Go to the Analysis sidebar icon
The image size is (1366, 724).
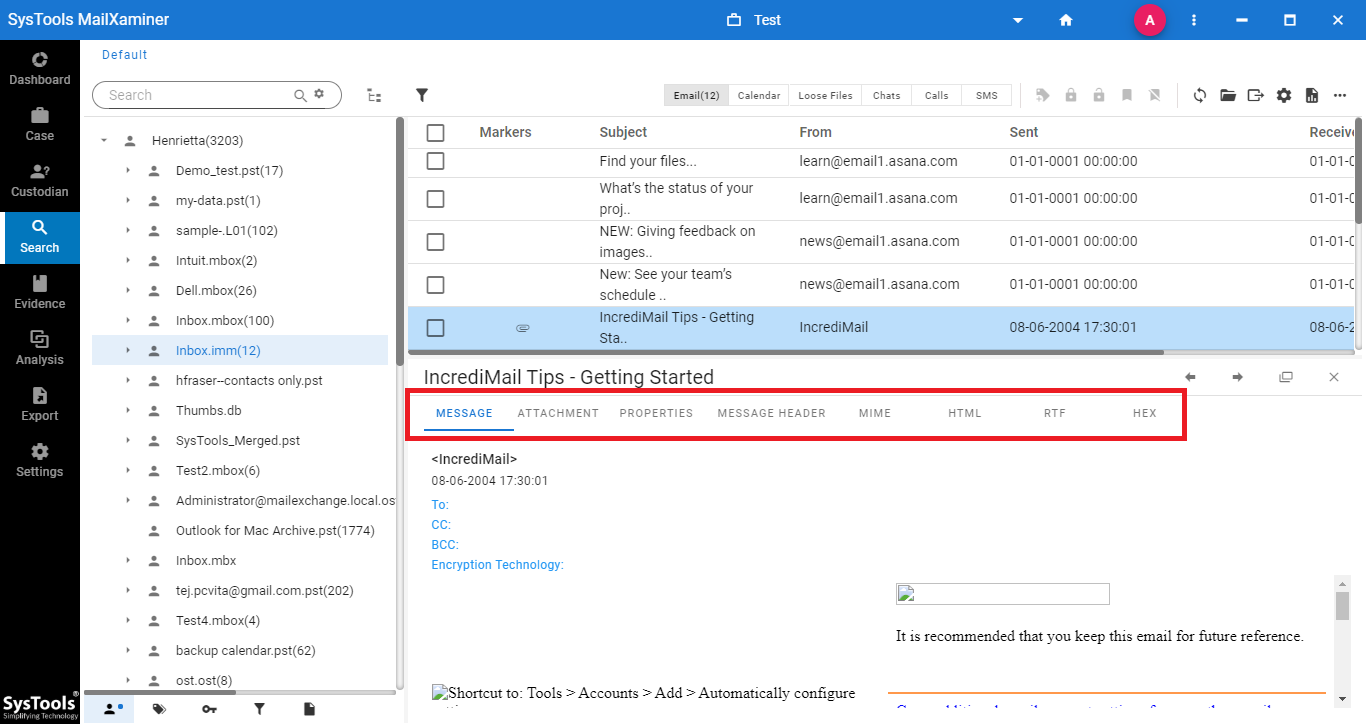[x=39, y=348]
